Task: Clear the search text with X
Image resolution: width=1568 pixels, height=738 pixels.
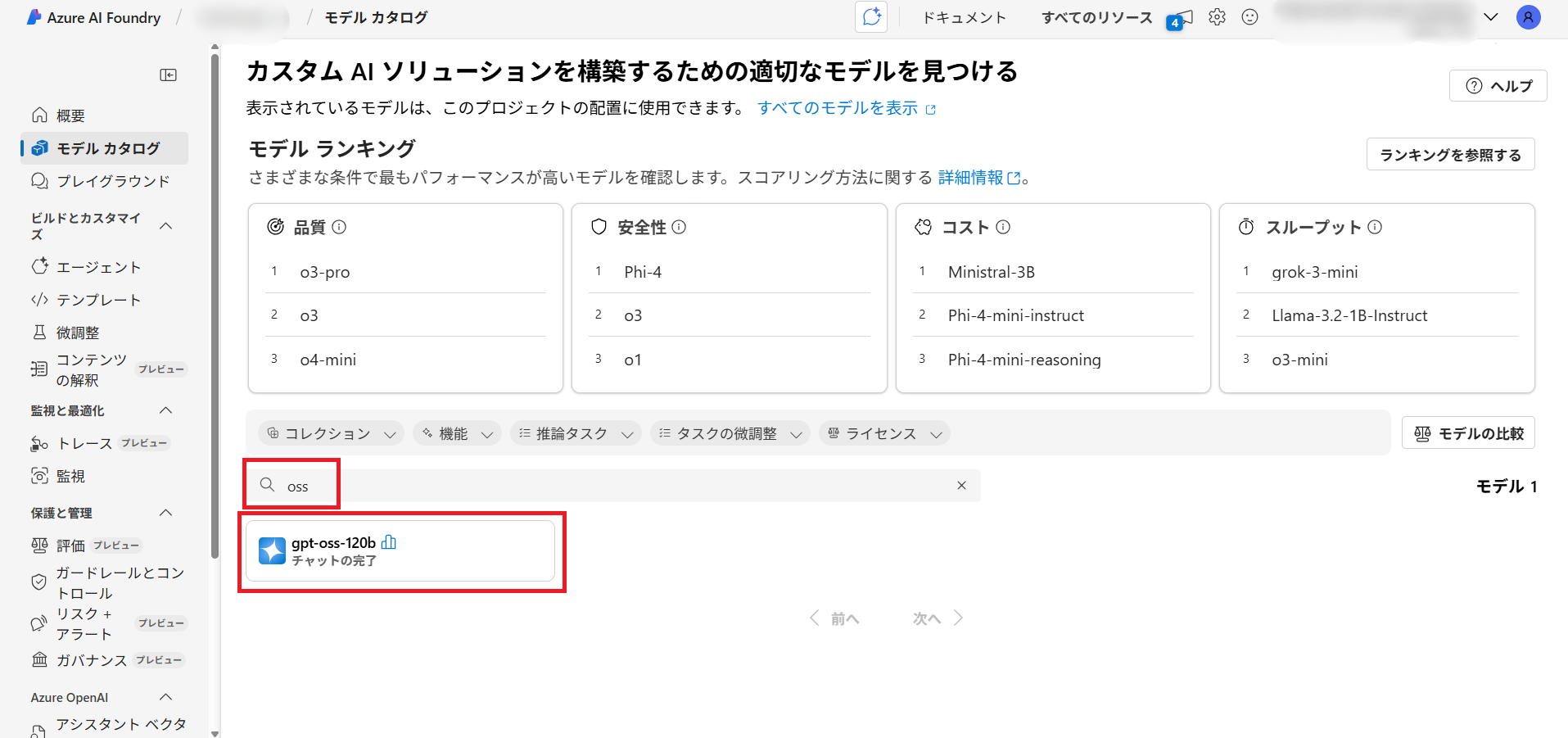Action: 961,486
